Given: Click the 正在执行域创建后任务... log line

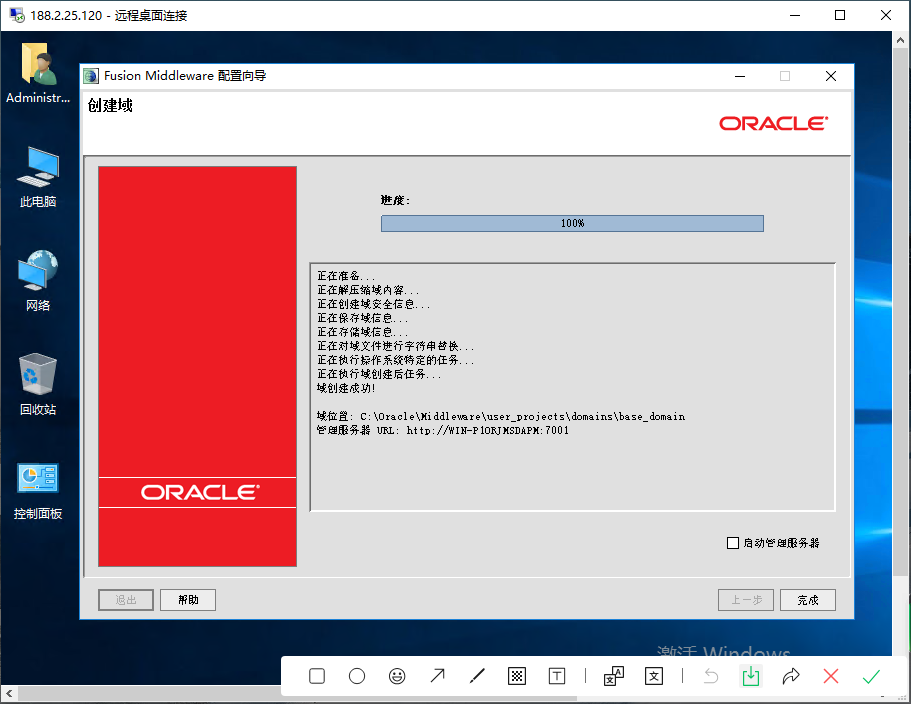Looking at the screenshot, I should pyautogui.click(x=379, y=374).
